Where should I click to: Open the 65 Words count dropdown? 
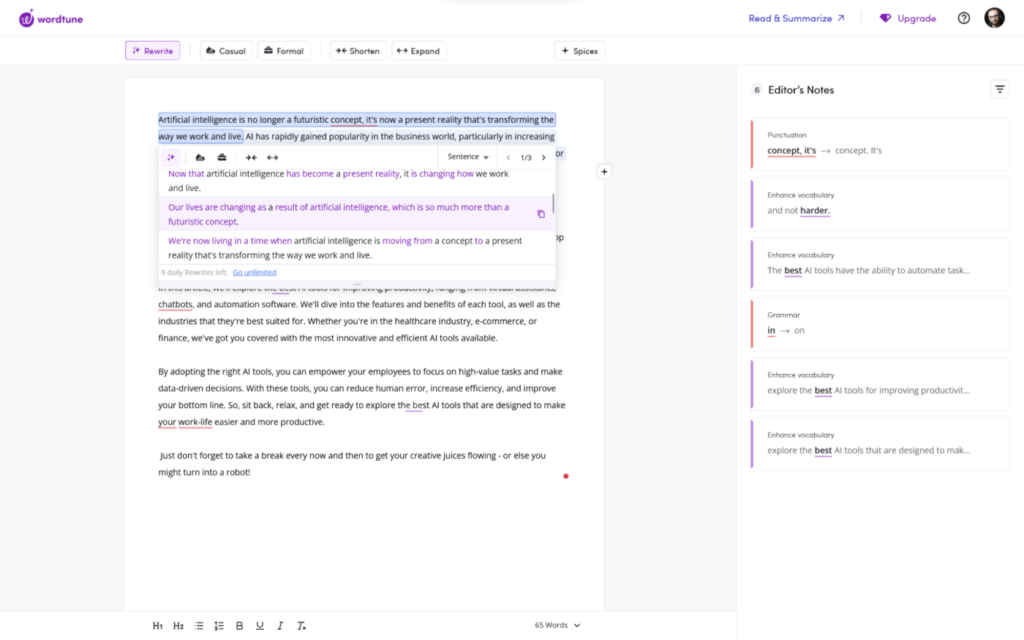point(557,625)
